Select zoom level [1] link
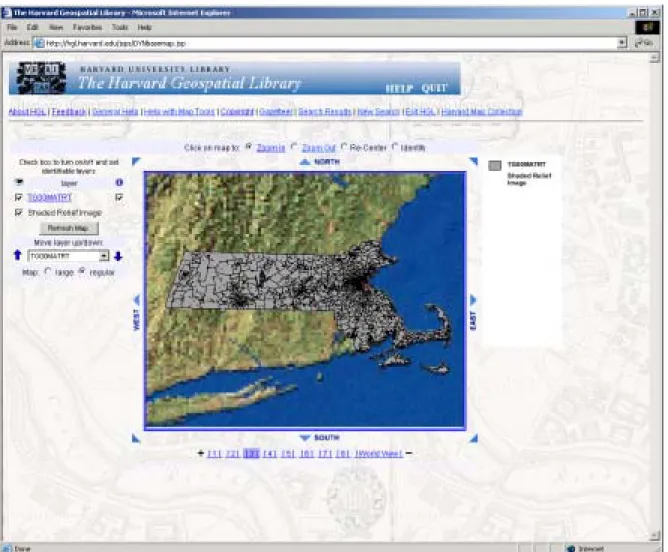This screenshot has width=668, height=552. [214, 454]
